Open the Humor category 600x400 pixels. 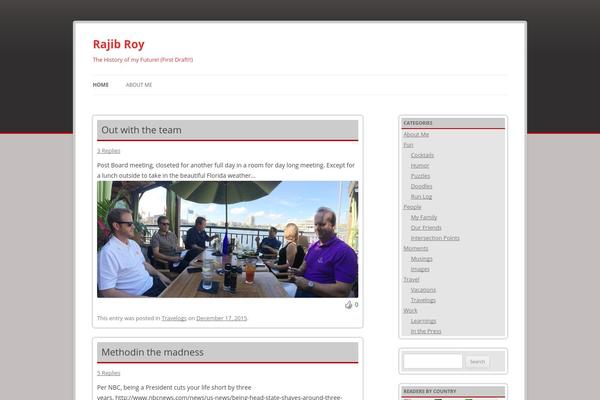pos(420,165)
